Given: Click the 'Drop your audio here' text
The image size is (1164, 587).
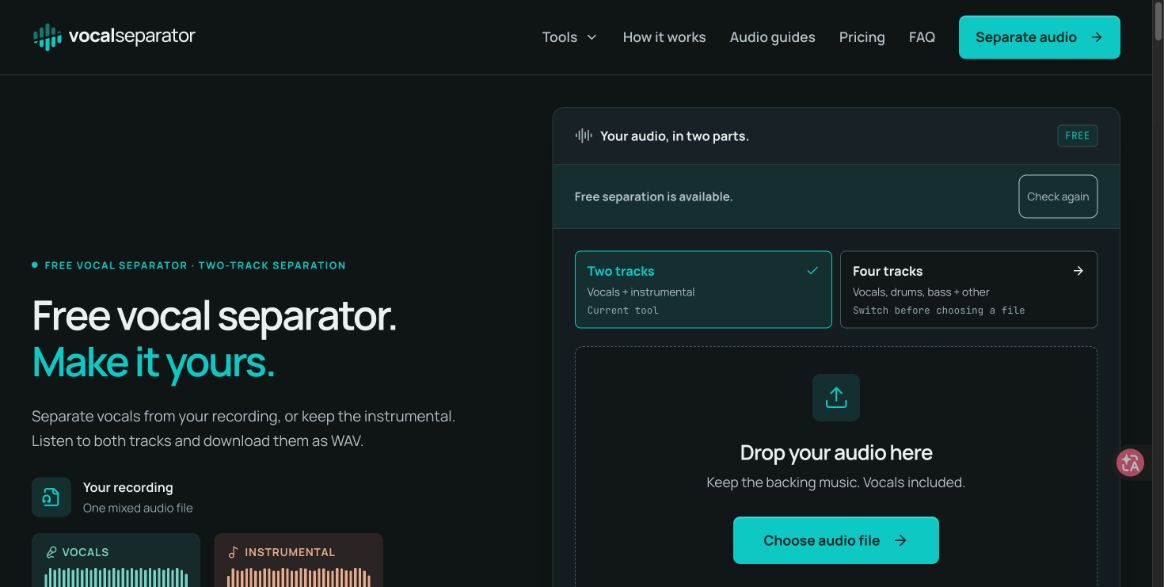Looking at the screenshot, I should 836,453.
